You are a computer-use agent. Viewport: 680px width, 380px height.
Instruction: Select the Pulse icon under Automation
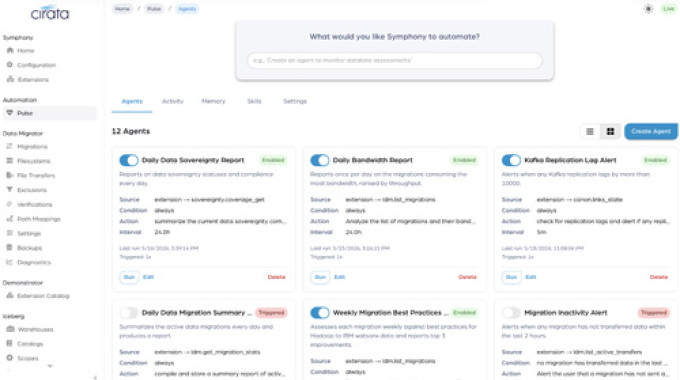point(10,113)
